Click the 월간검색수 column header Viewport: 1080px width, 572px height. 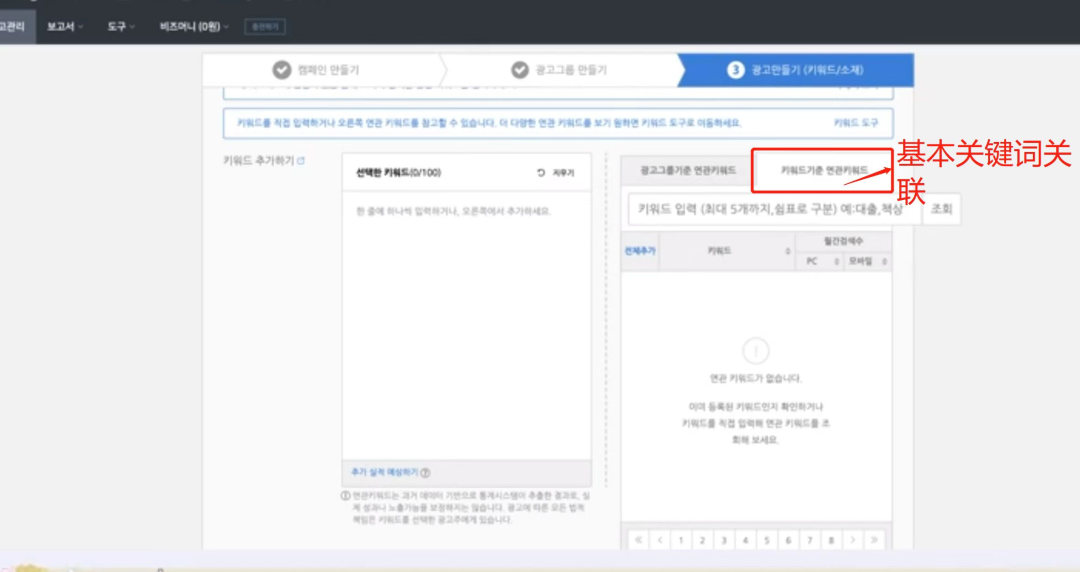click(843, 241)
